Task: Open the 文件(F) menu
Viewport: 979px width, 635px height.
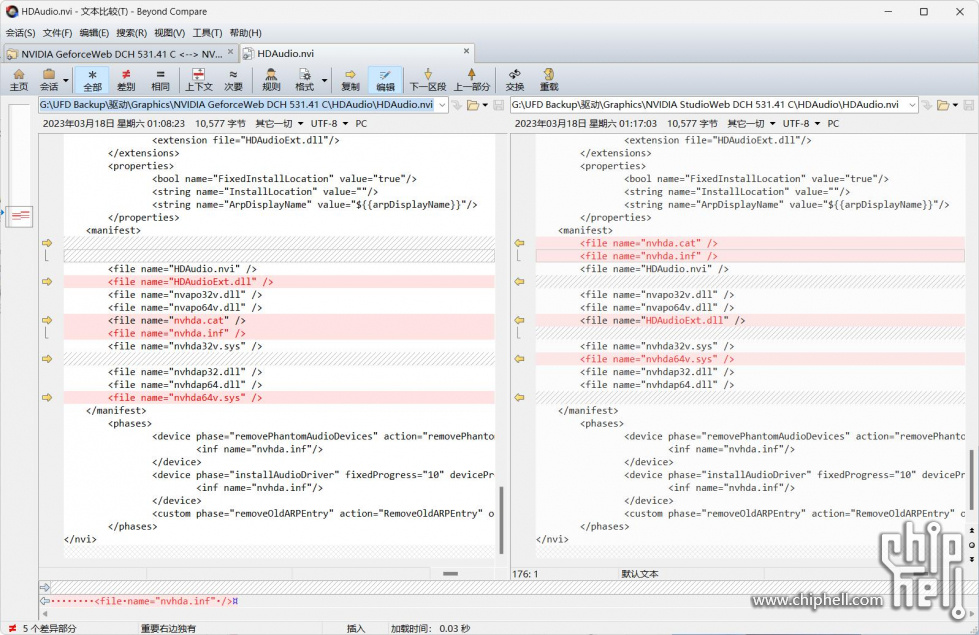Action: click(x=57, y=33)
